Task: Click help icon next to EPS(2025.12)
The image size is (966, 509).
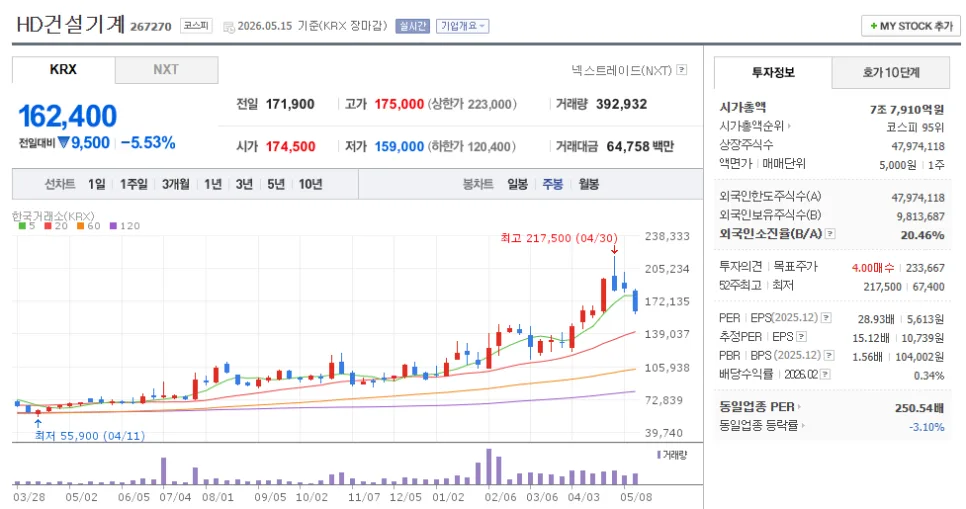Action: click(x=827, y=318)
